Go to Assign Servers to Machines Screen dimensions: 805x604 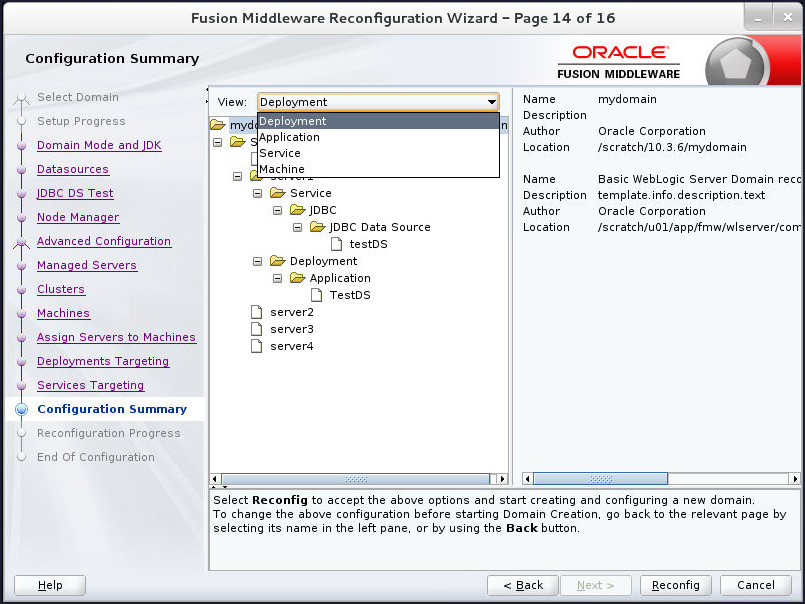117,337
